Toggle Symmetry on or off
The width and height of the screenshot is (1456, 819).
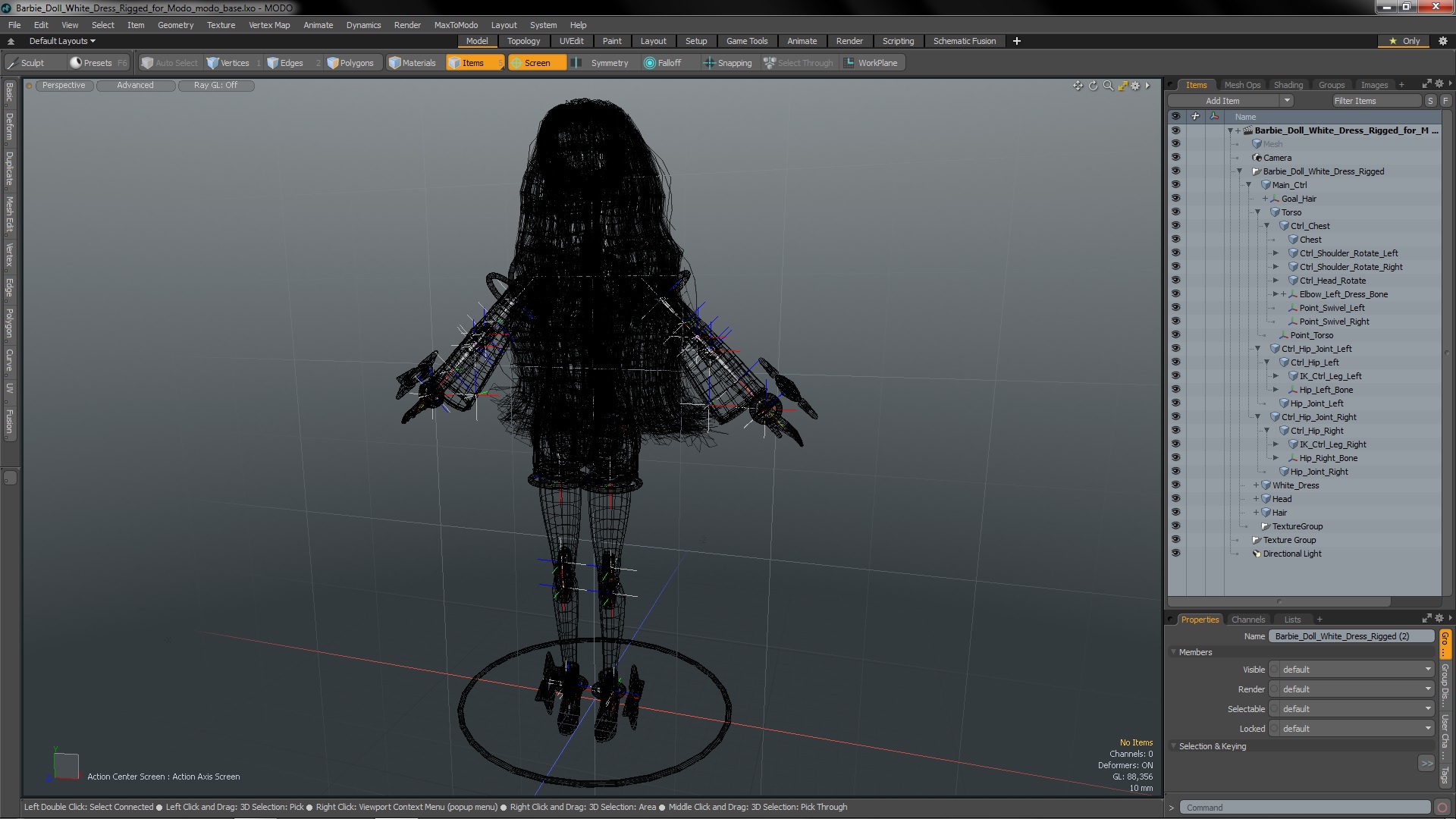pyautogui.click(x=601, y=63)
